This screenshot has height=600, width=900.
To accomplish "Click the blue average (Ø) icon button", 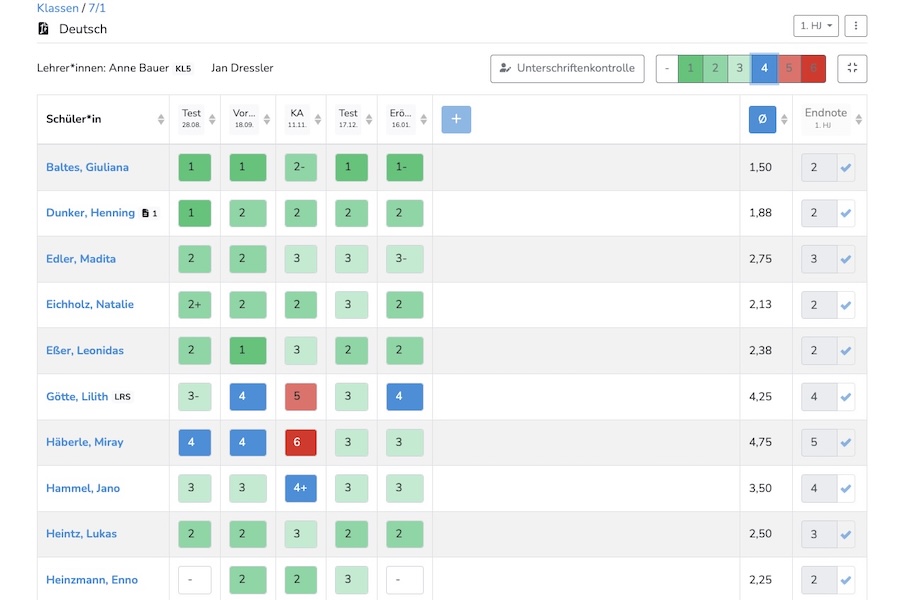I will pos(762,119).
